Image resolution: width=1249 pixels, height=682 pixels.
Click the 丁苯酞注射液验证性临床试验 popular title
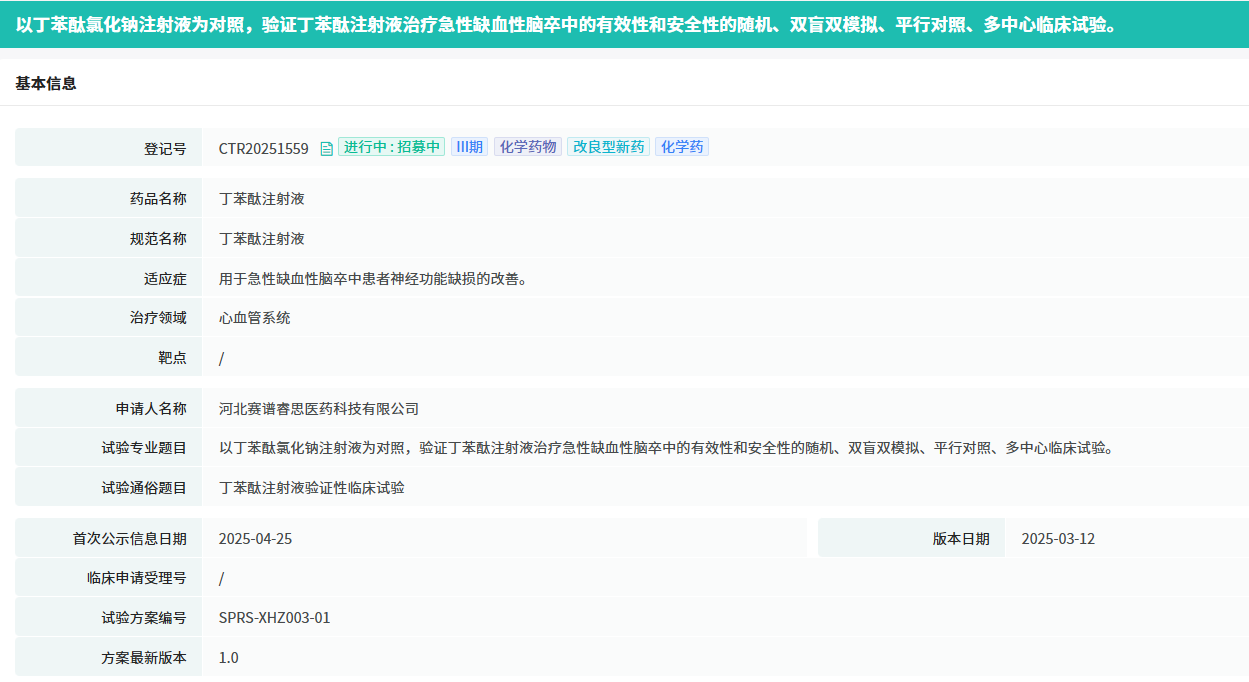pos(312,488)
